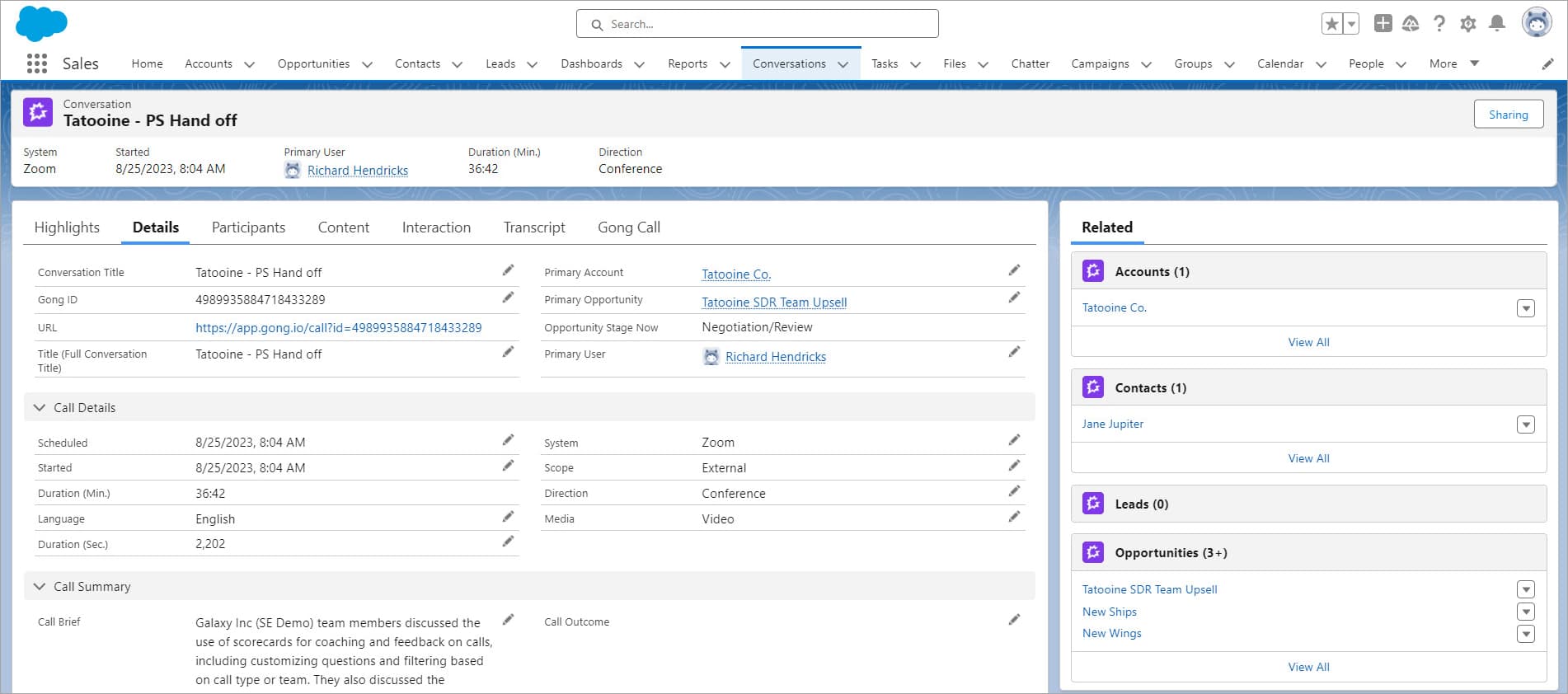Image resolution: width=1568 pixels, height=694 pixels.
Task: Open the Leads (0) related list header
Action: pyautogui.click(x=1142, y=504)
